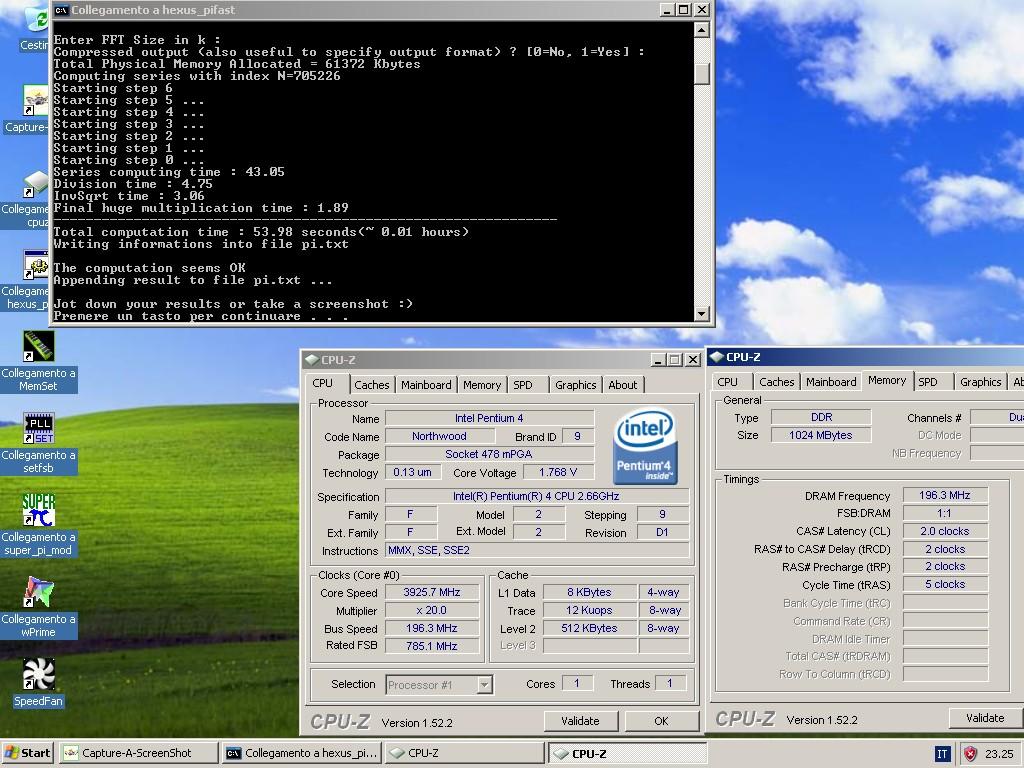Open the Recycle Bin (Cestino) icon

click(36, 18)
